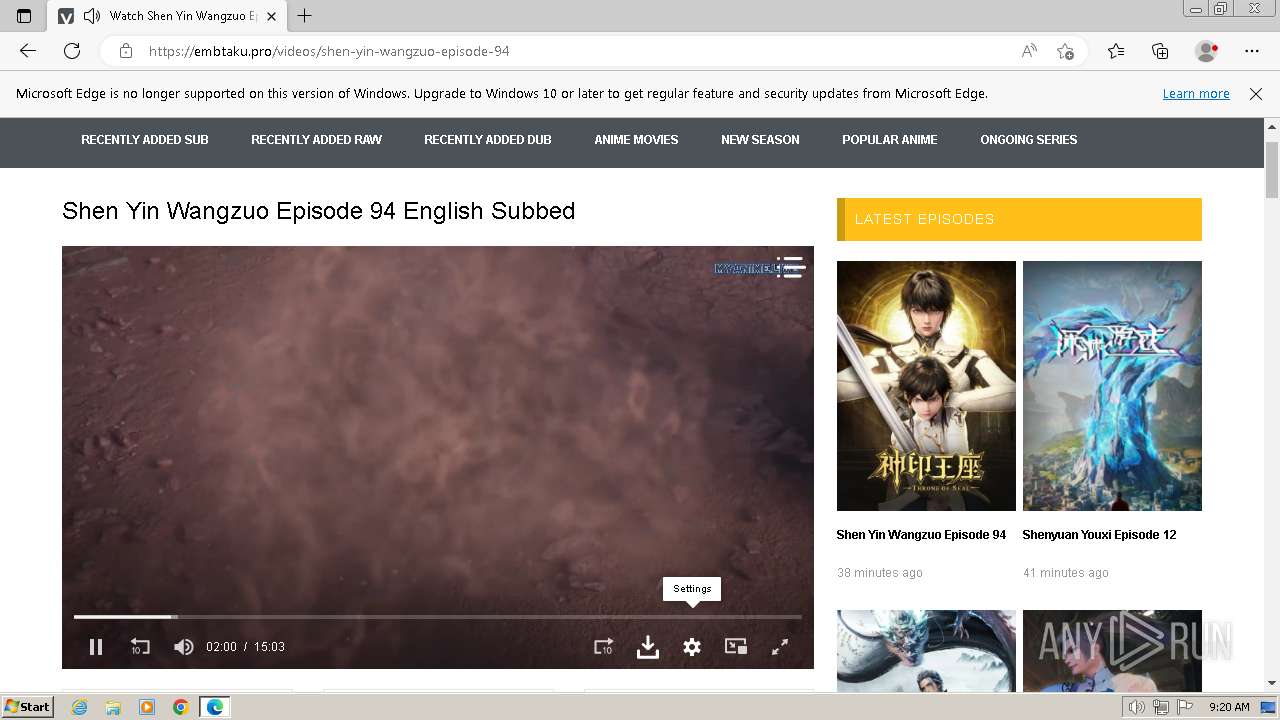Open RECENTLY ADDED SUB menu
The height and width of the screenshot is (720, 1280).
coord(145,140)
